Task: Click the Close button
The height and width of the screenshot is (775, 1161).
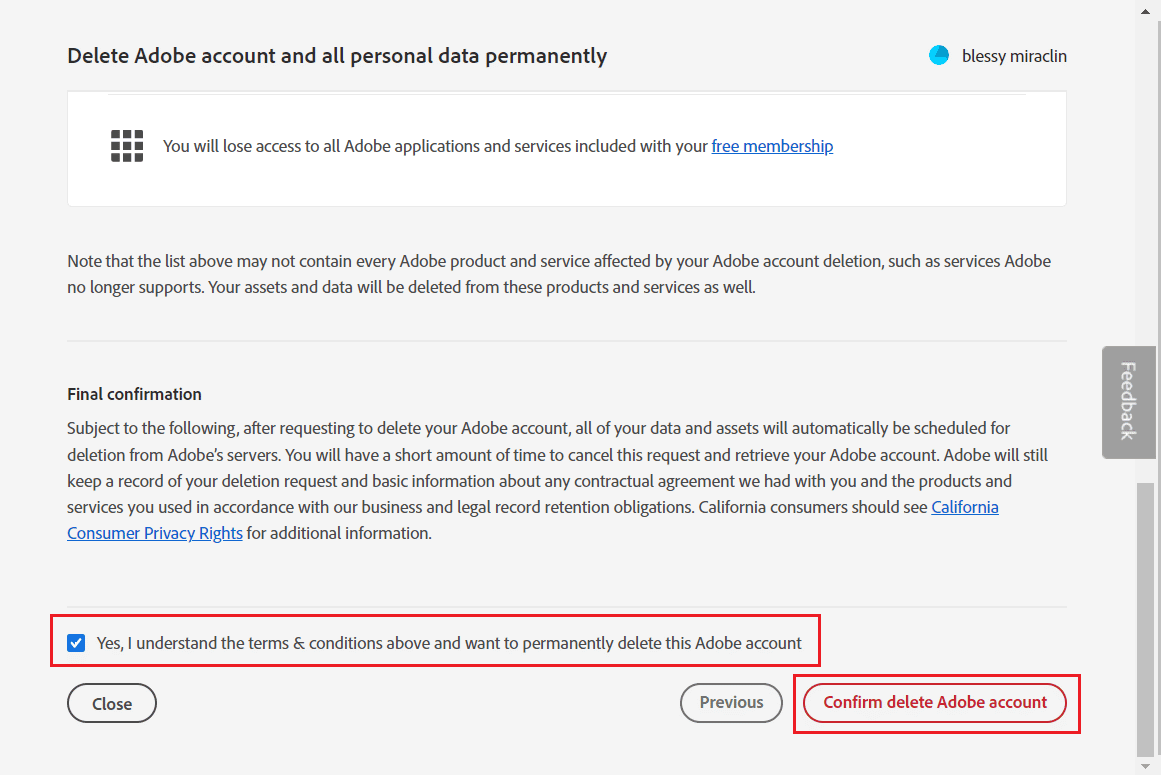Action: [111, 702]
